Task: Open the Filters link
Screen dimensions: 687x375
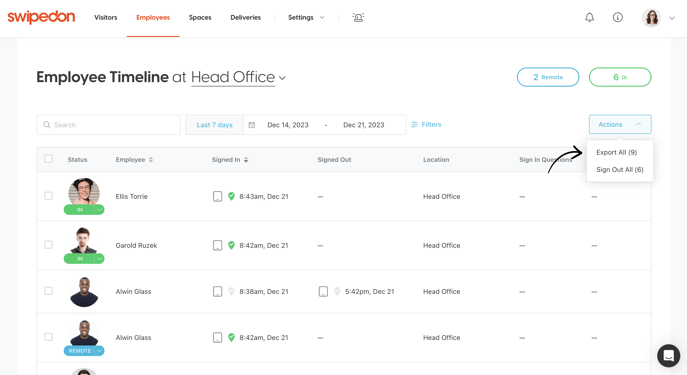Action: [x=431, y=124]
